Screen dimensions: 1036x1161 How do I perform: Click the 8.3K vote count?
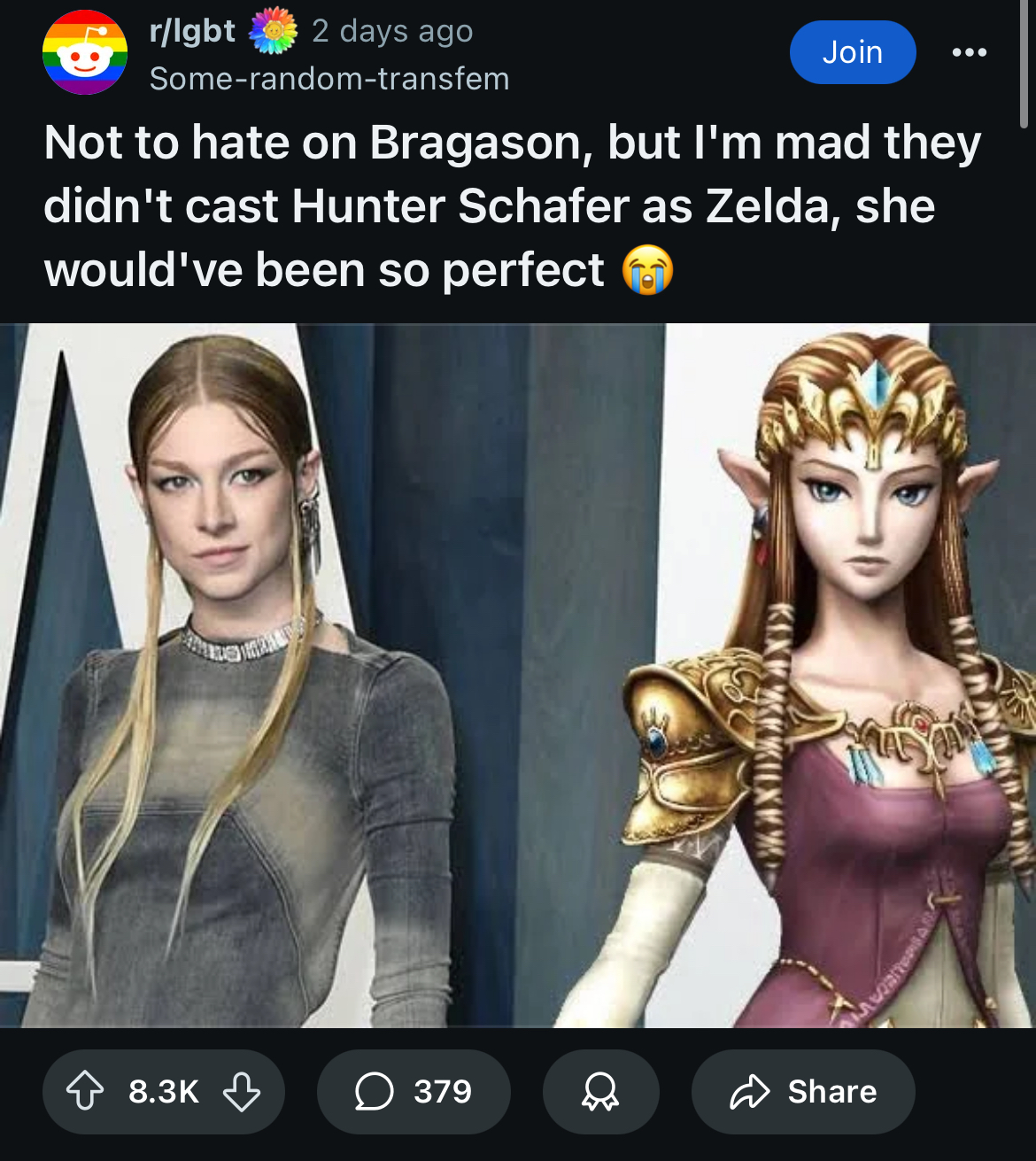(164, 1091)
